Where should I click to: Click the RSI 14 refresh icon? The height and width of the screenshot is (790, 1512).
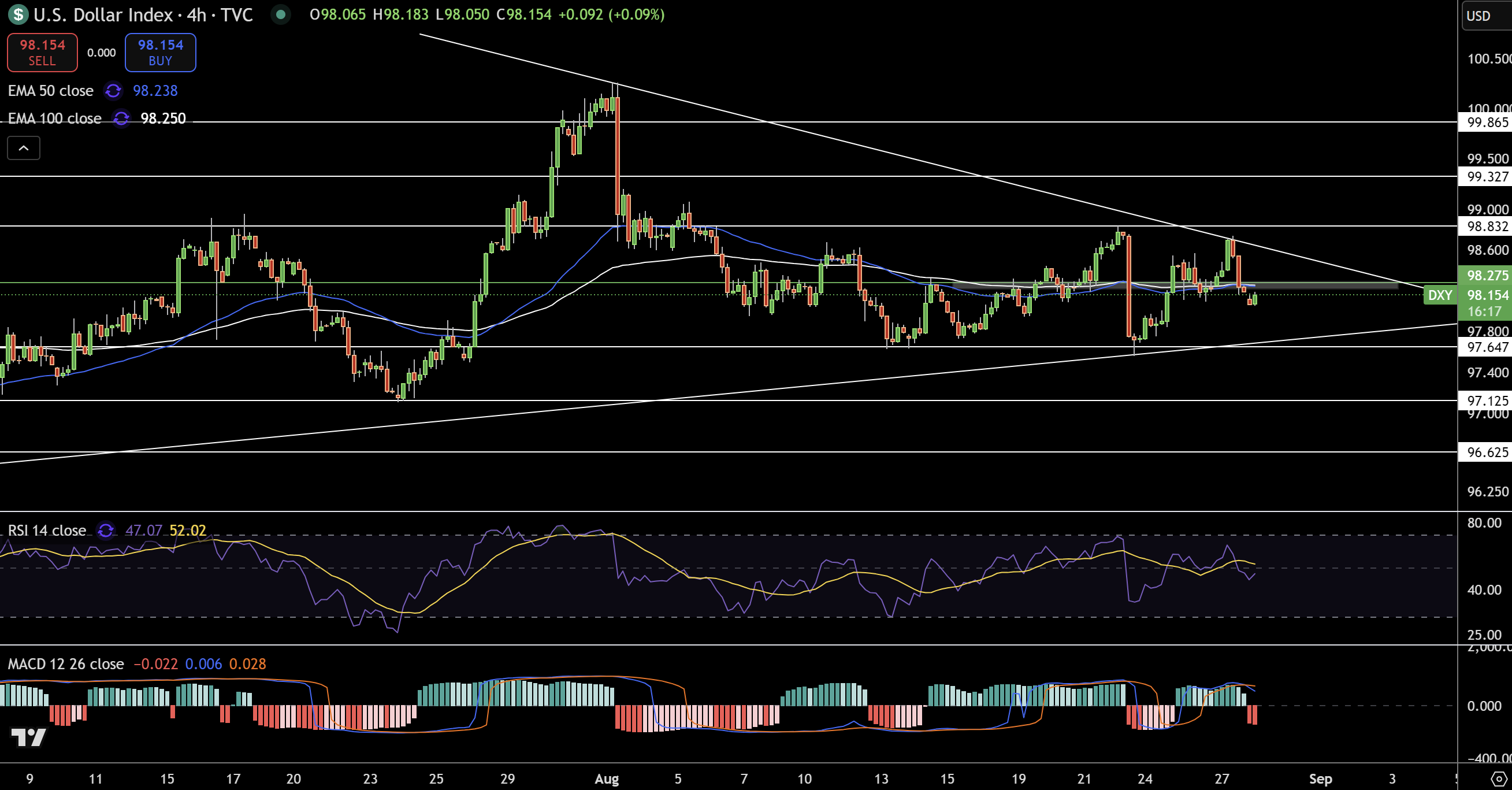coord(106,531)
